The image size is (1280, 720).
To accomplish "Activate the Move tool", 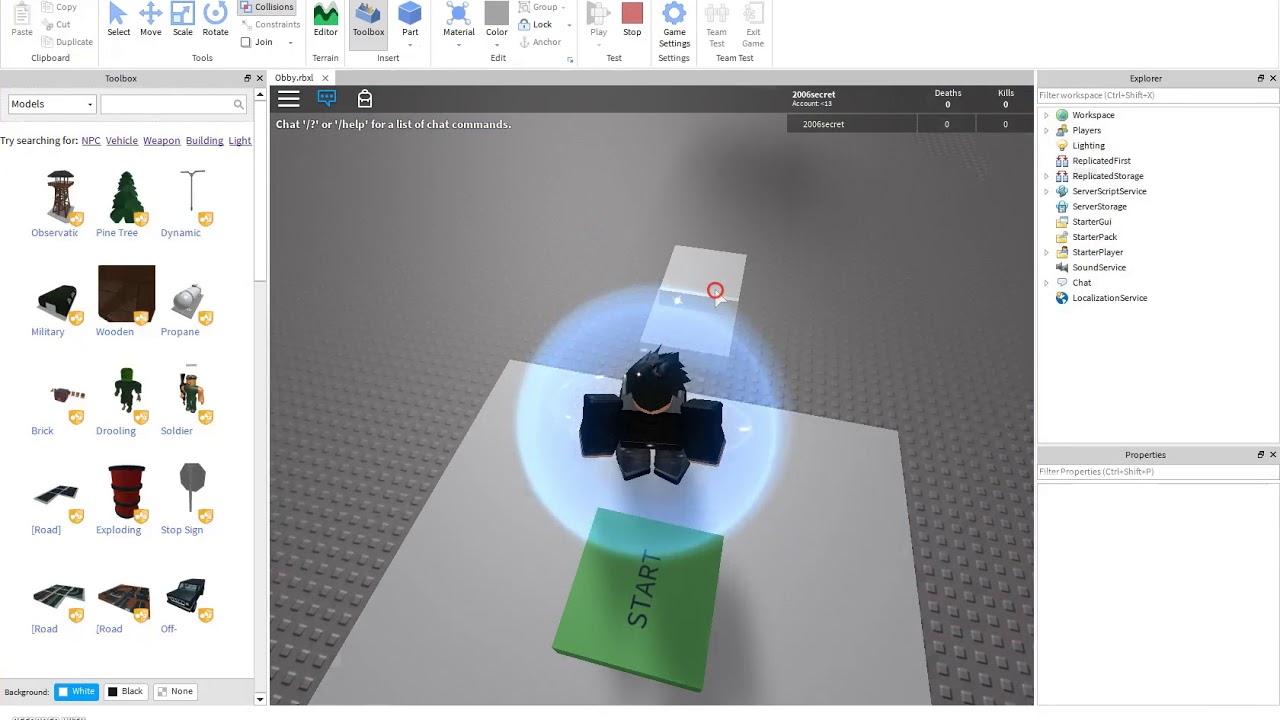I will click(150, 20).
